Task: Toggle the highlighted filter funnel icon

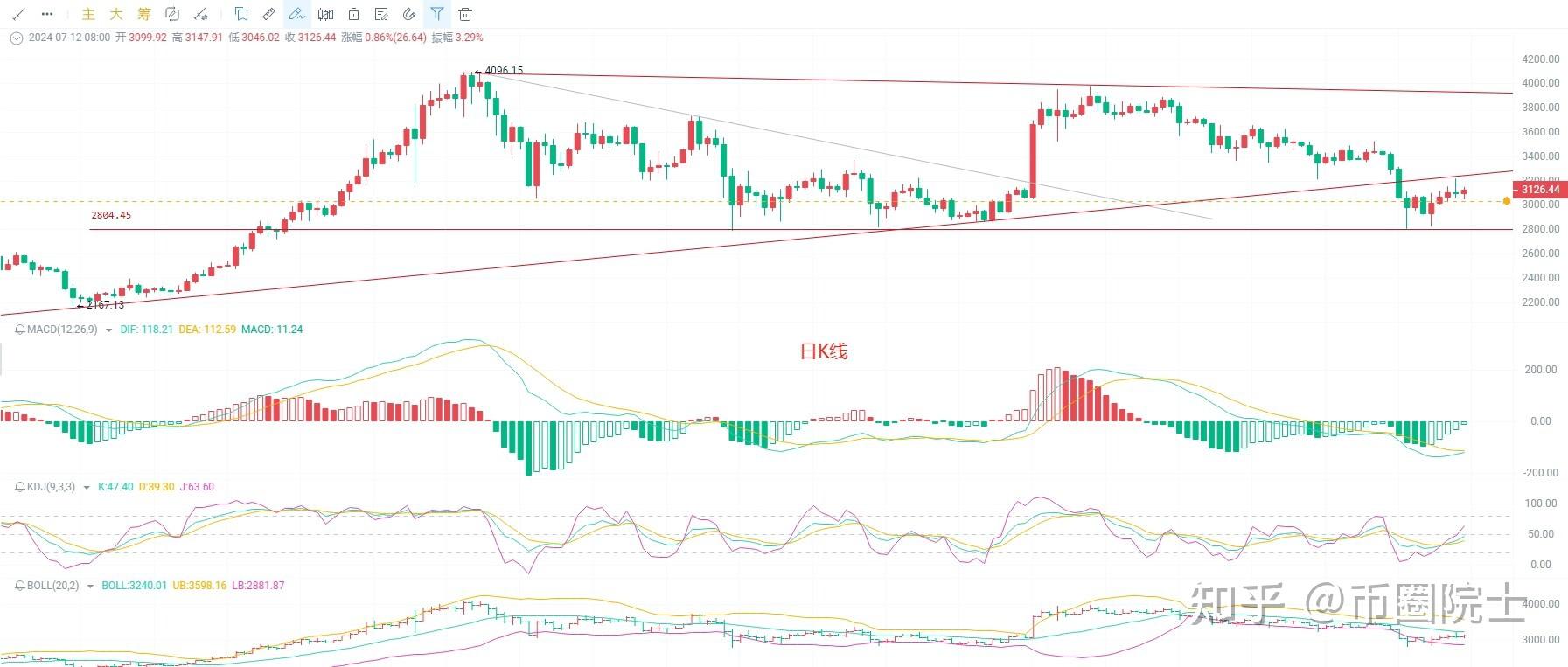Action: pyautogui.click(x=437, y=14)
